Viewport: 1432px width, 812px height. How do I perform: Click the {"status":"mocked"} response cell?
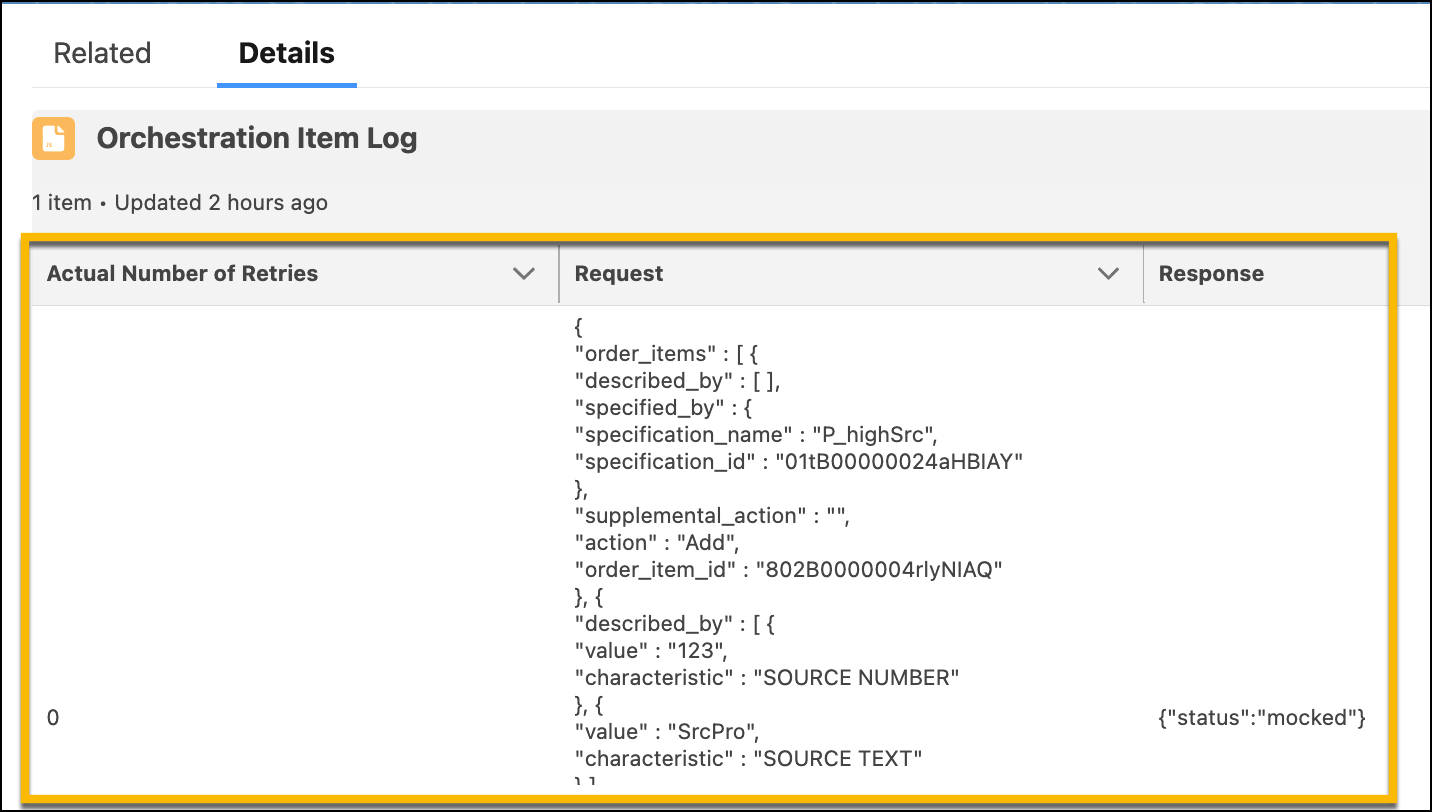(x=1262, y=718)
